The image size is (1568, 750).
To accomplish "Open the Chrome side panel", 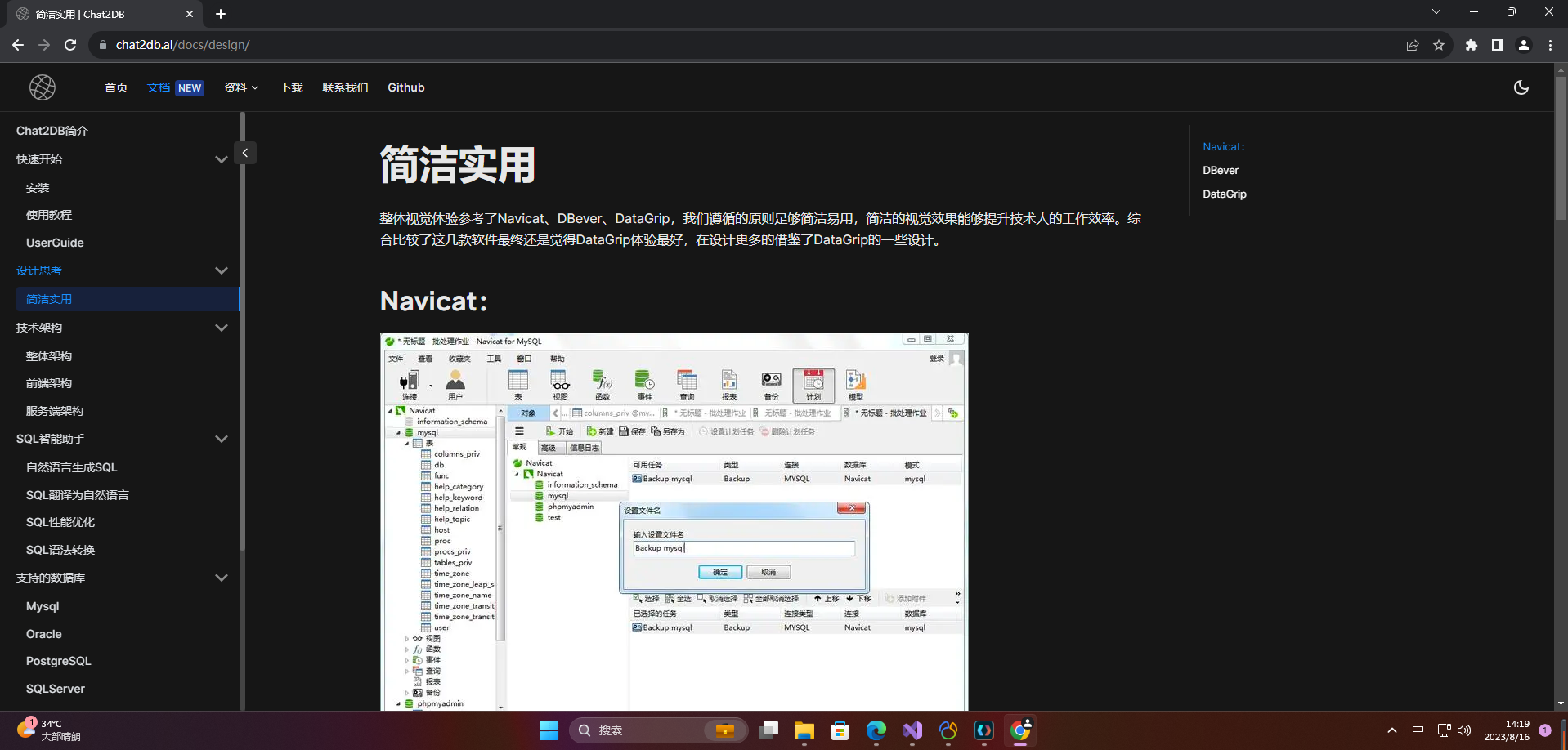I will [1498, 45].
